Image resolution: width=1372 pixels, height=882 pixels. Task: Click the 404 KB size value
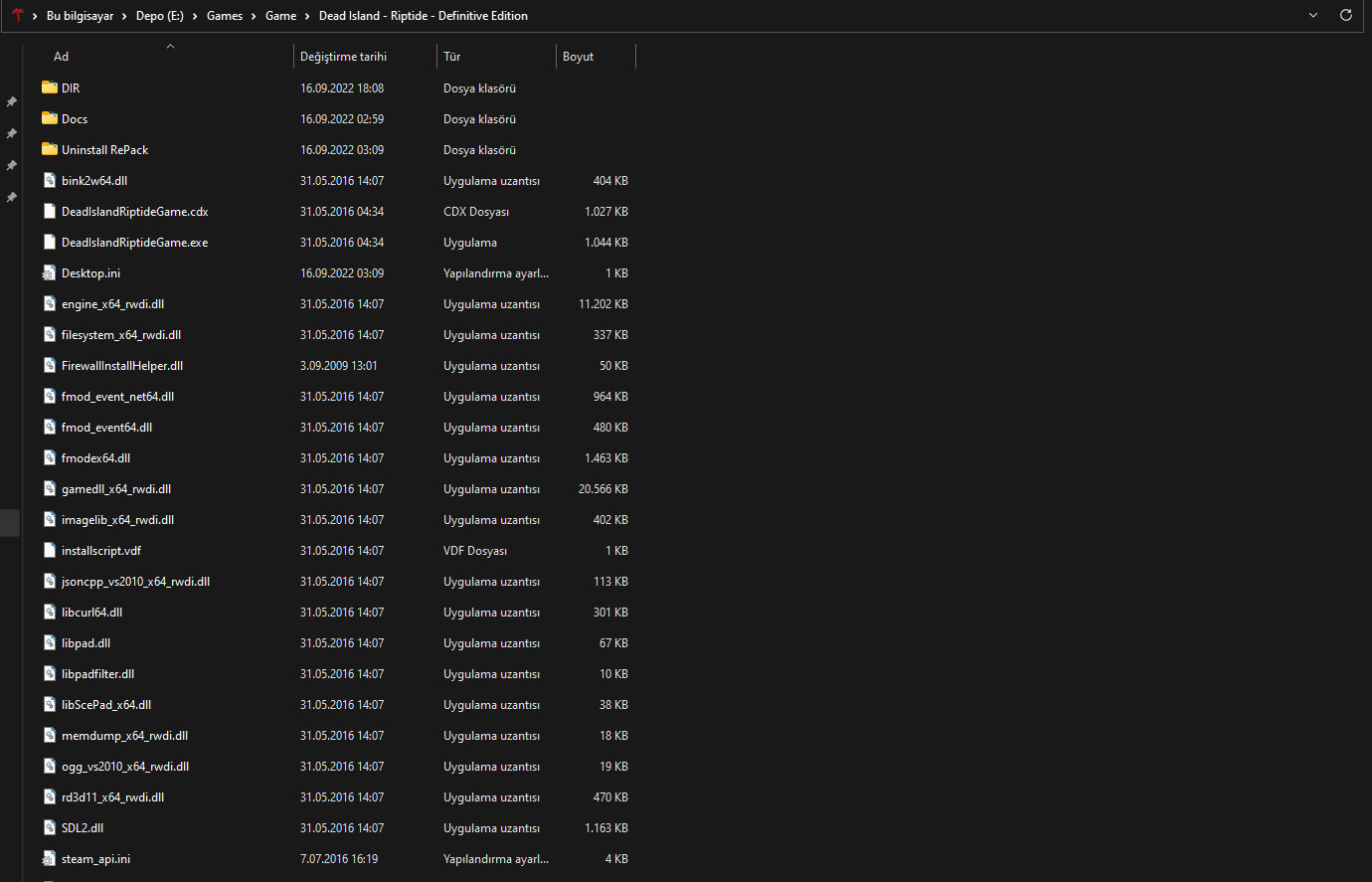tap(610, 180)
